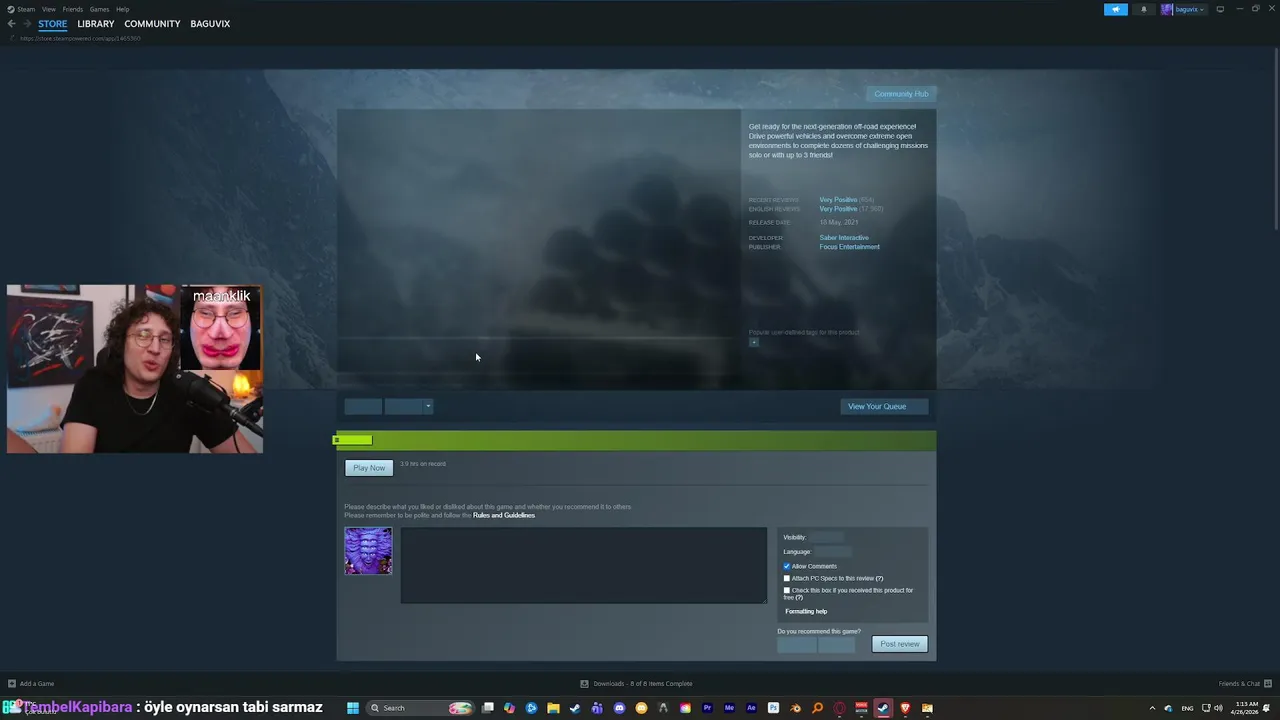Check the received product for free box
This screenshot has height=720, width=1280.
pos(786,591)
